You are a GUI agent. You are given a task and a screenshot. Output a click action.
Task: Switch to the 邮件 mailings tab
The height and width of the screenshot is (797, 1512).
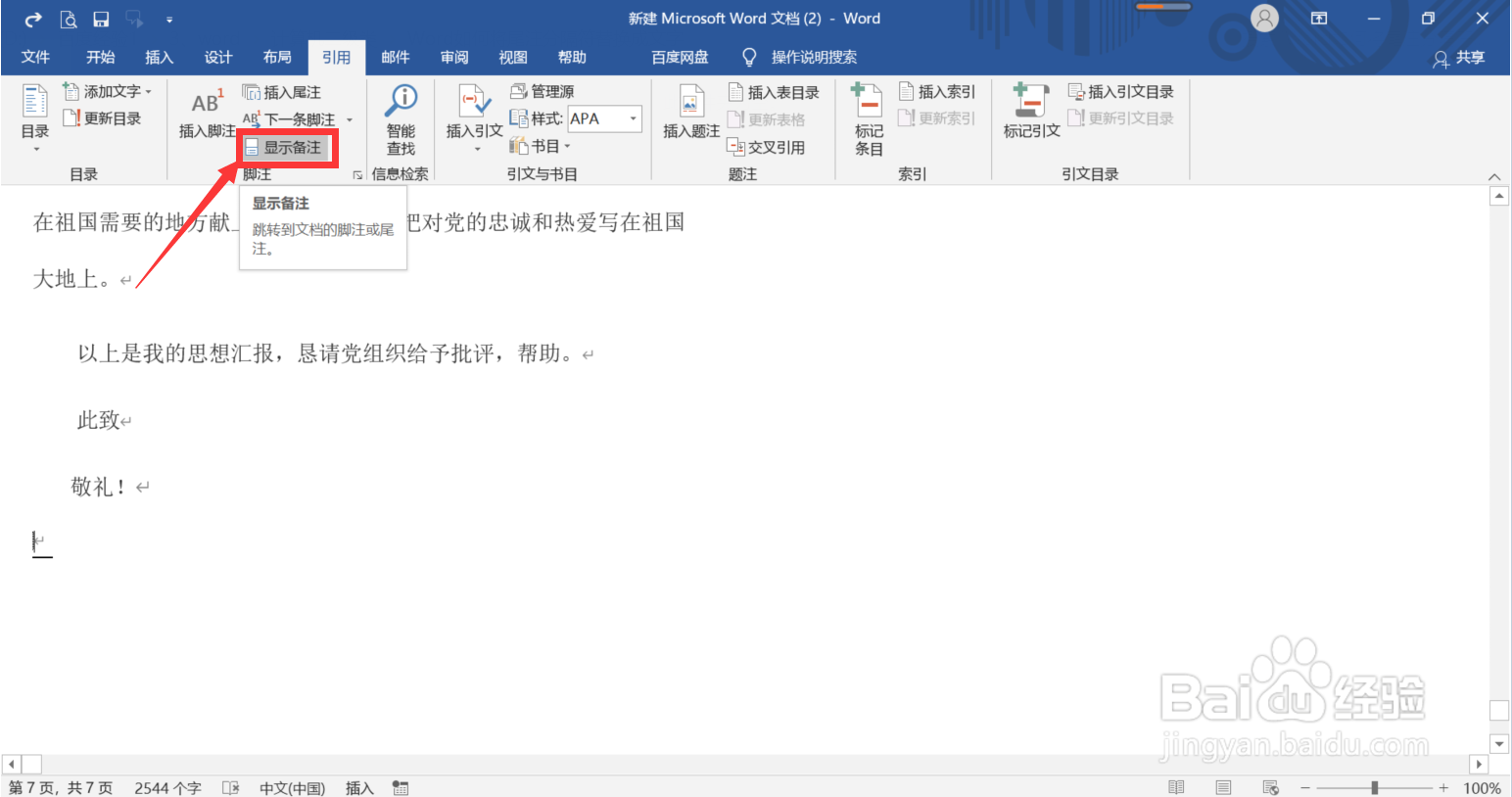(x=395, y=57)
